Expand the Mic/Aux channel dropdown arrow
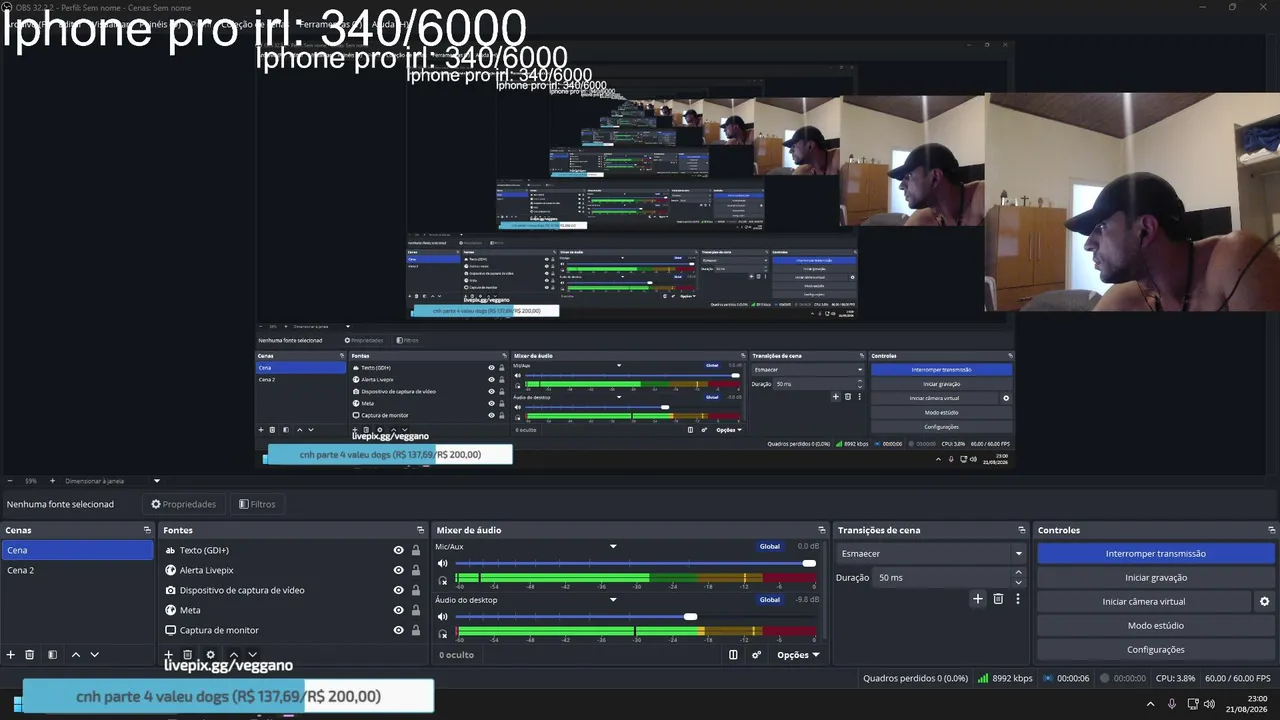The height and width of the screenshot is (720, 1280). point(613,547)
